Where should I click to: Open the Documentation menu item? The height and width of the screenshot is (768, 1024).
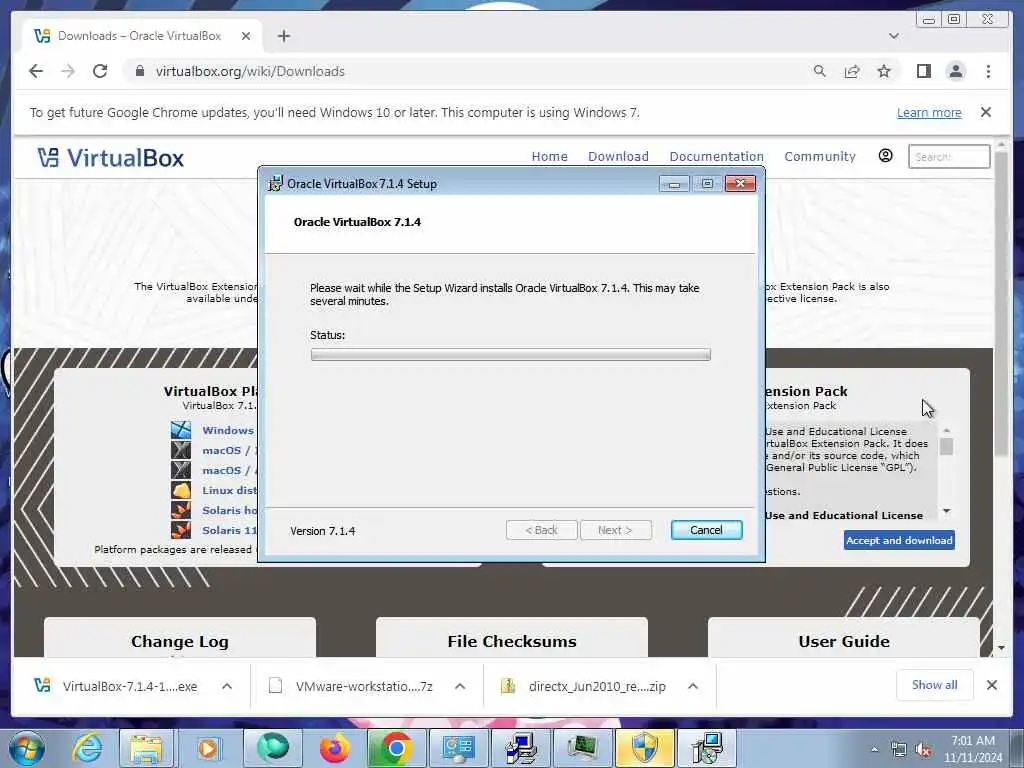[x=716, y=157]
